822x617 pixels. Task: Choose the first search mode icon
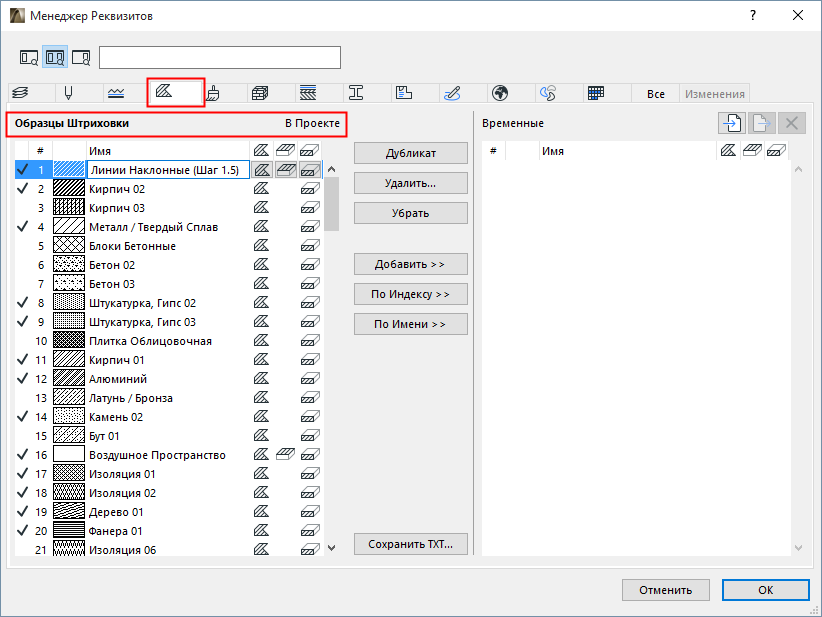[x=29, y=57]
